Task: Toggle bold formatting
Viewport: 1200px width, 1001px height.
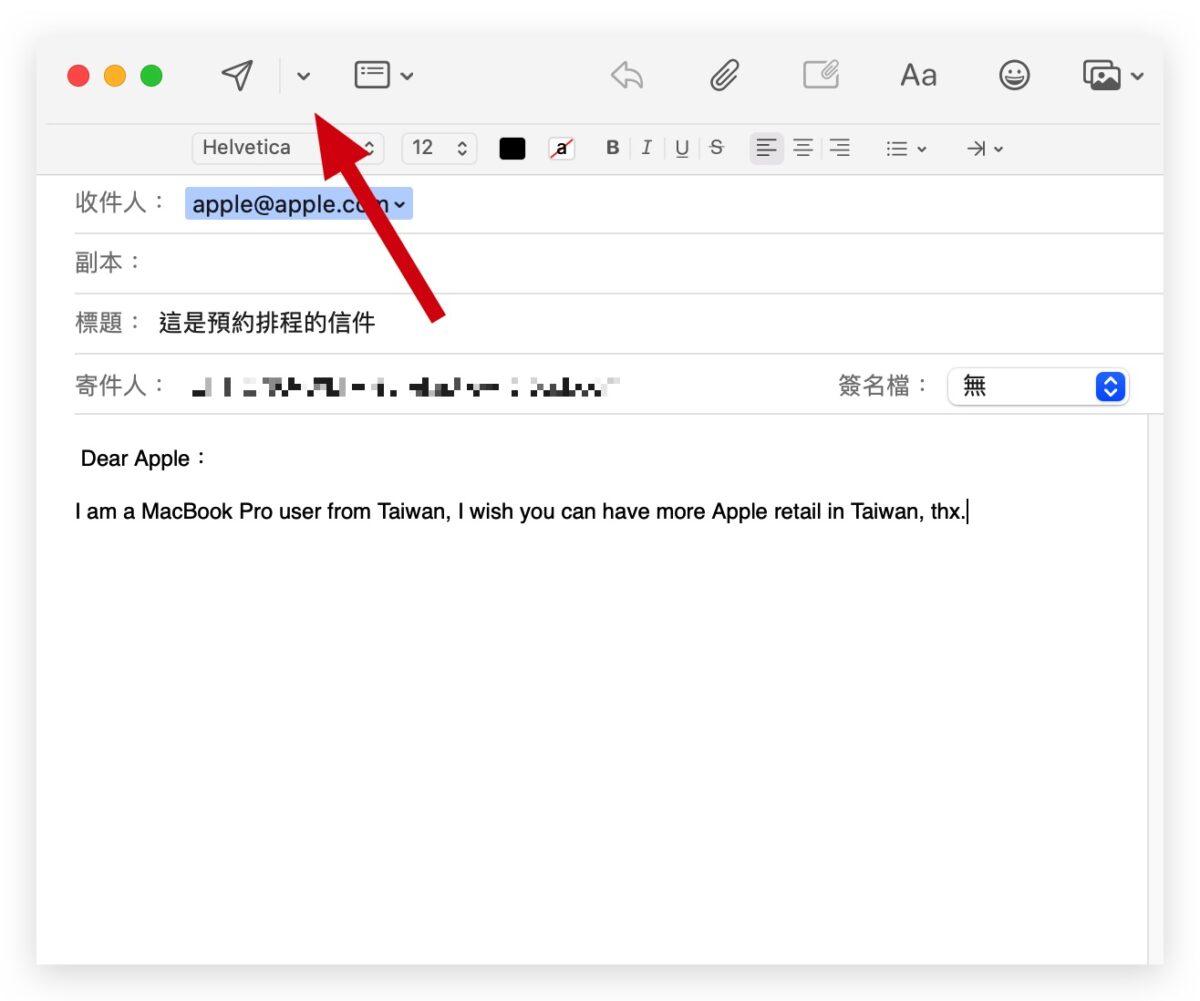Action: point(613,148)
